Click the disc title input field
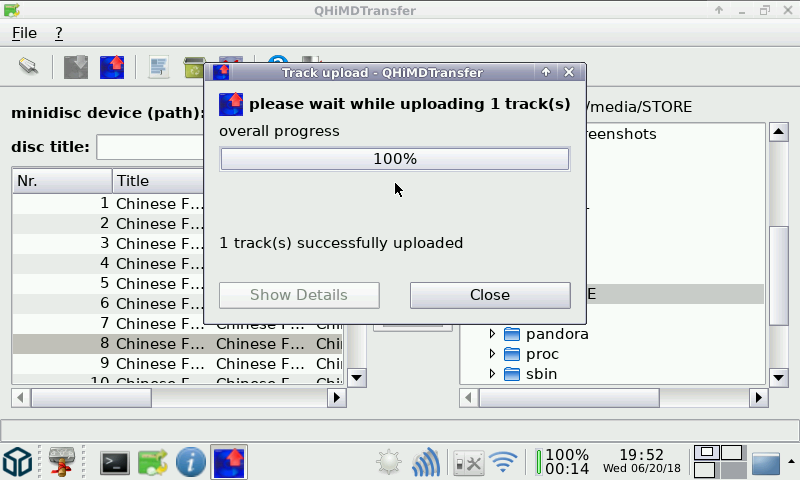 coord(150,147)
